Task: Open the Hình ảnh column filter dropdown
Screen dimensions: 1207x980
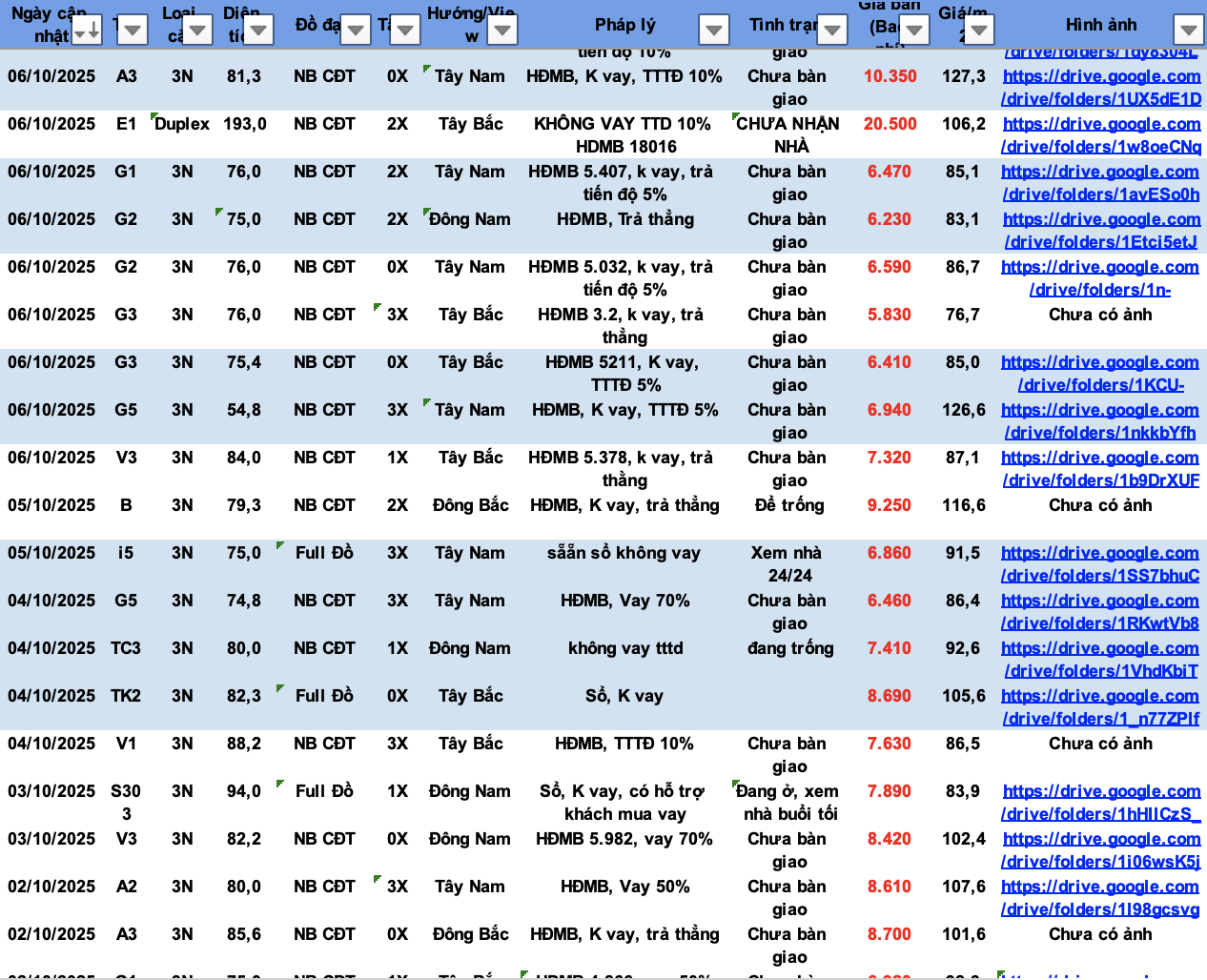Action: pos(1188,31)
